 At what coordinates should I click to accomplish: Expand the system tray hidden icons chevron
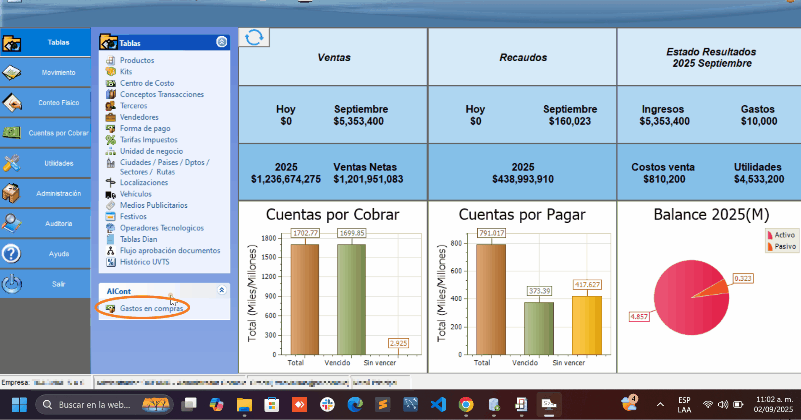[x=657, y=404]
